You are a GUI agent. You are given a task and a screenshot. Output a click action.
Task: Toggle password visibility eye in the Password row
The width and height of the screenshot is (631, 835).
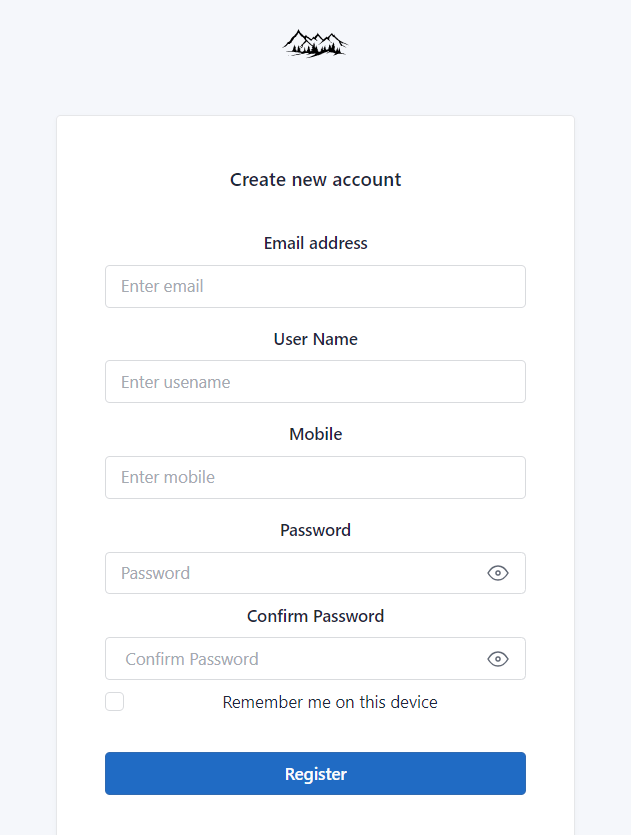coord(498,573)
